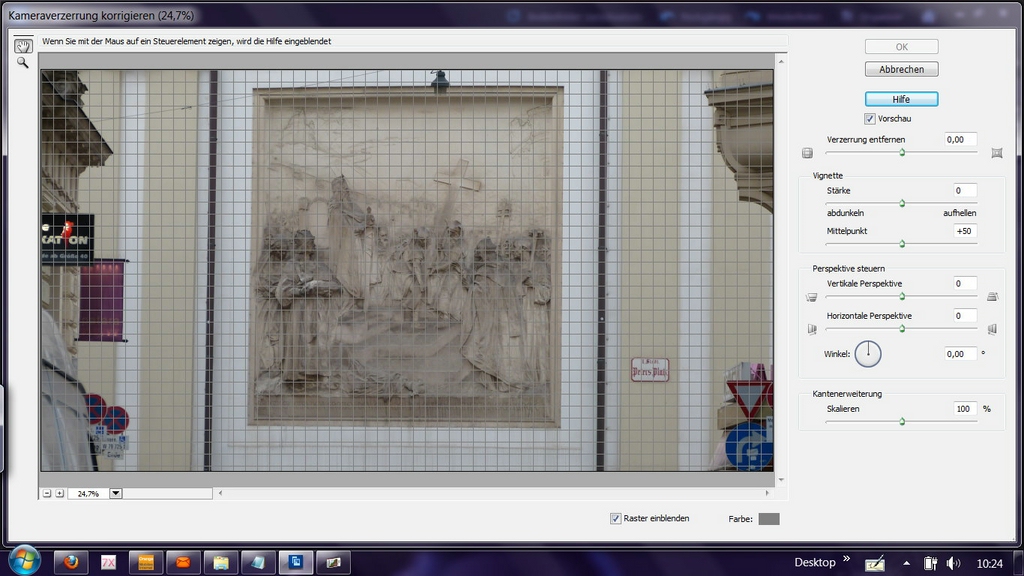Click the zoom in plus button
The height and width of the screenshot is (576, 1024).
59,493
